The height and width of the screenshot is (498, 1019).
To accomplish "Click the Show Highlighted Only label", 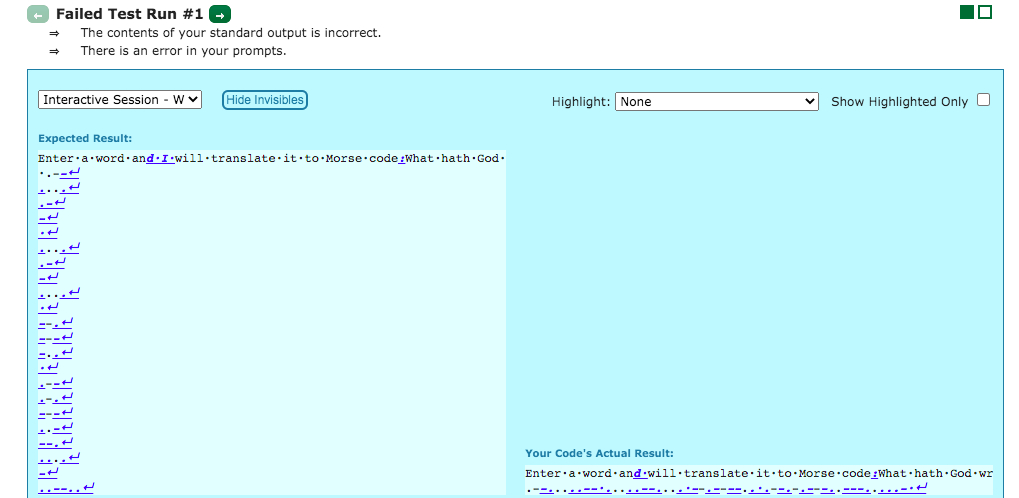I will coord(899,101).
